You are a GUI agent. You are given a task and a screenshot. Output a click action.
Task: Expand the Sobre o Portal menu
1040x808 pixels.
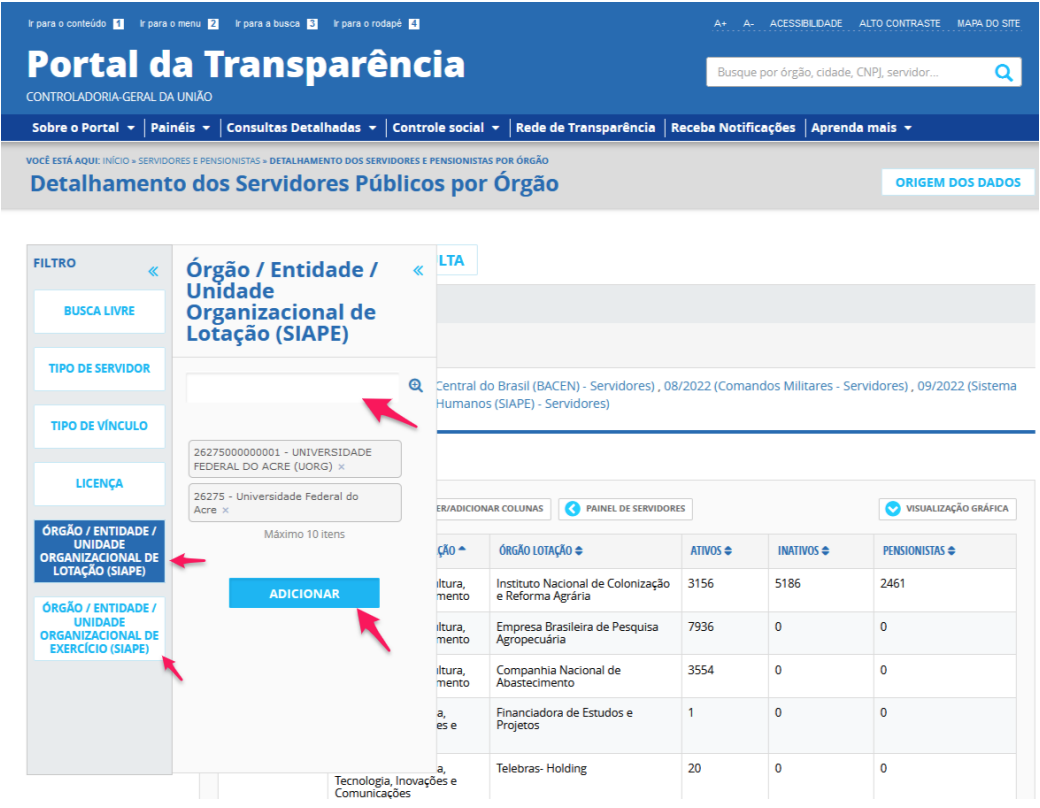coord(82,128)
